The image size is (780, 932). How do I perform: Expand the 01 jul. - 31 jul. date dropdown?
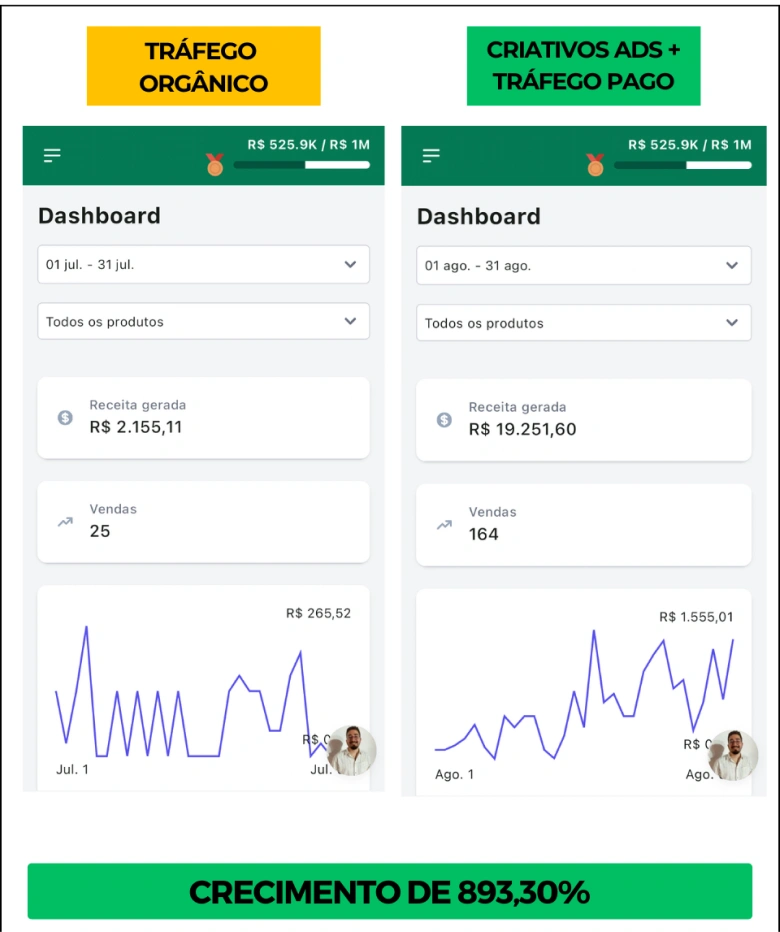(x=203, y=265)
